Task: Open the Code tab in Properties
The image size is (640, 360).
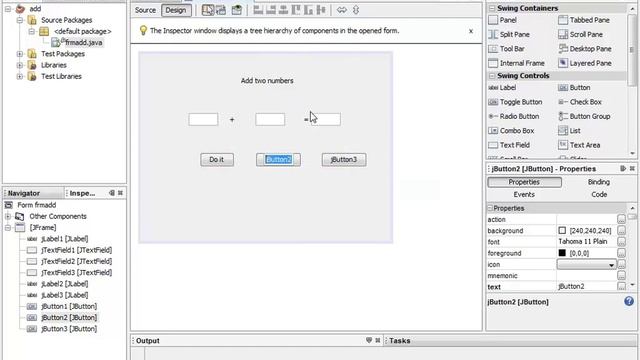Action: pyautogui.click(x=599, y=195)
